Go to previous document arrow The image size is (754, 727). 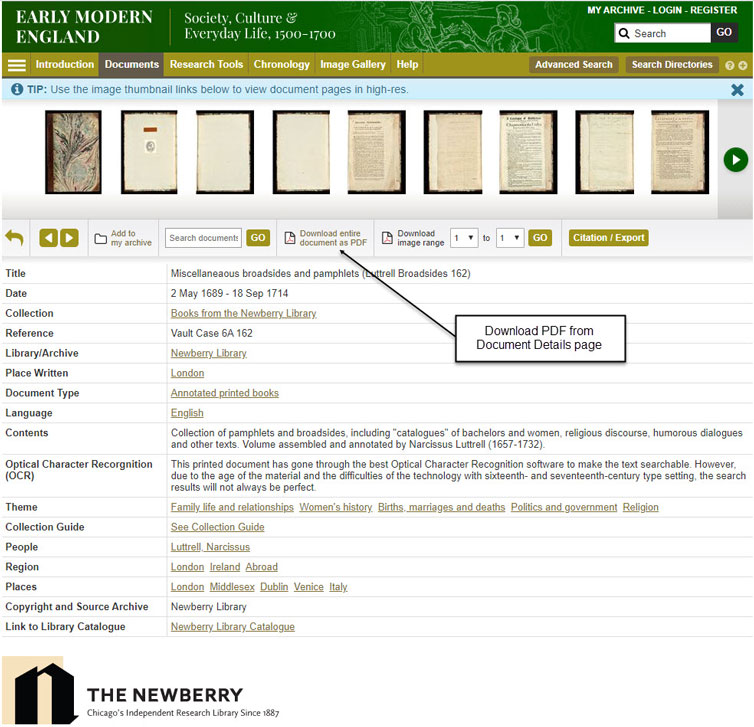[x=49, y=238]
